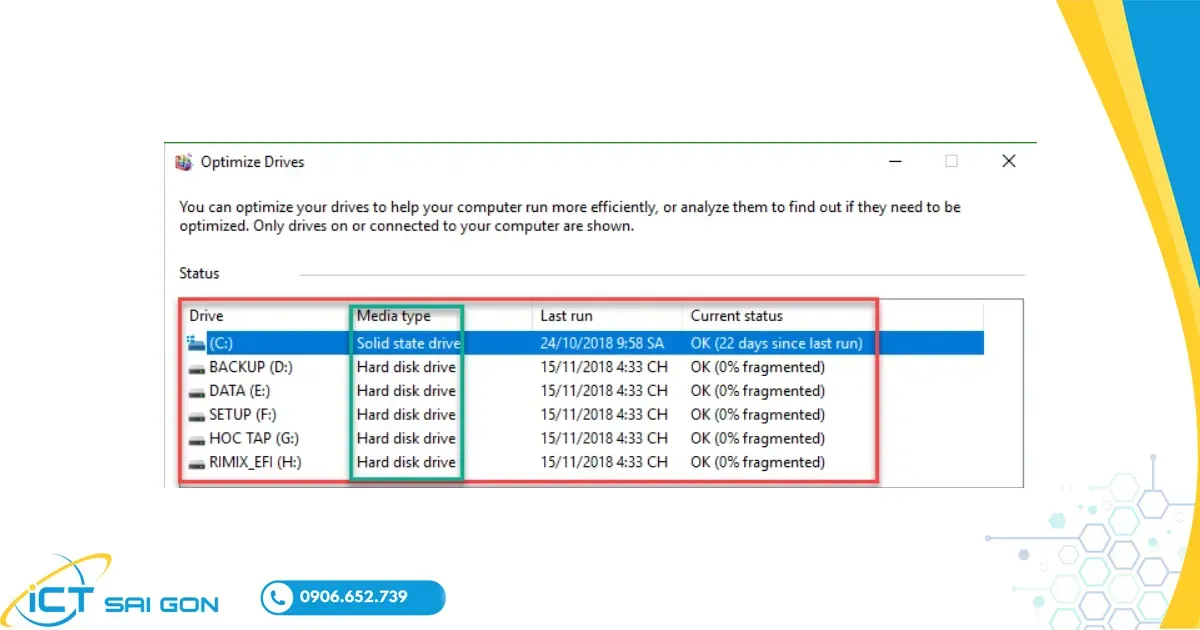Sort by the Media type column header
Screen dimensions: 1200x630
(394, 316)
